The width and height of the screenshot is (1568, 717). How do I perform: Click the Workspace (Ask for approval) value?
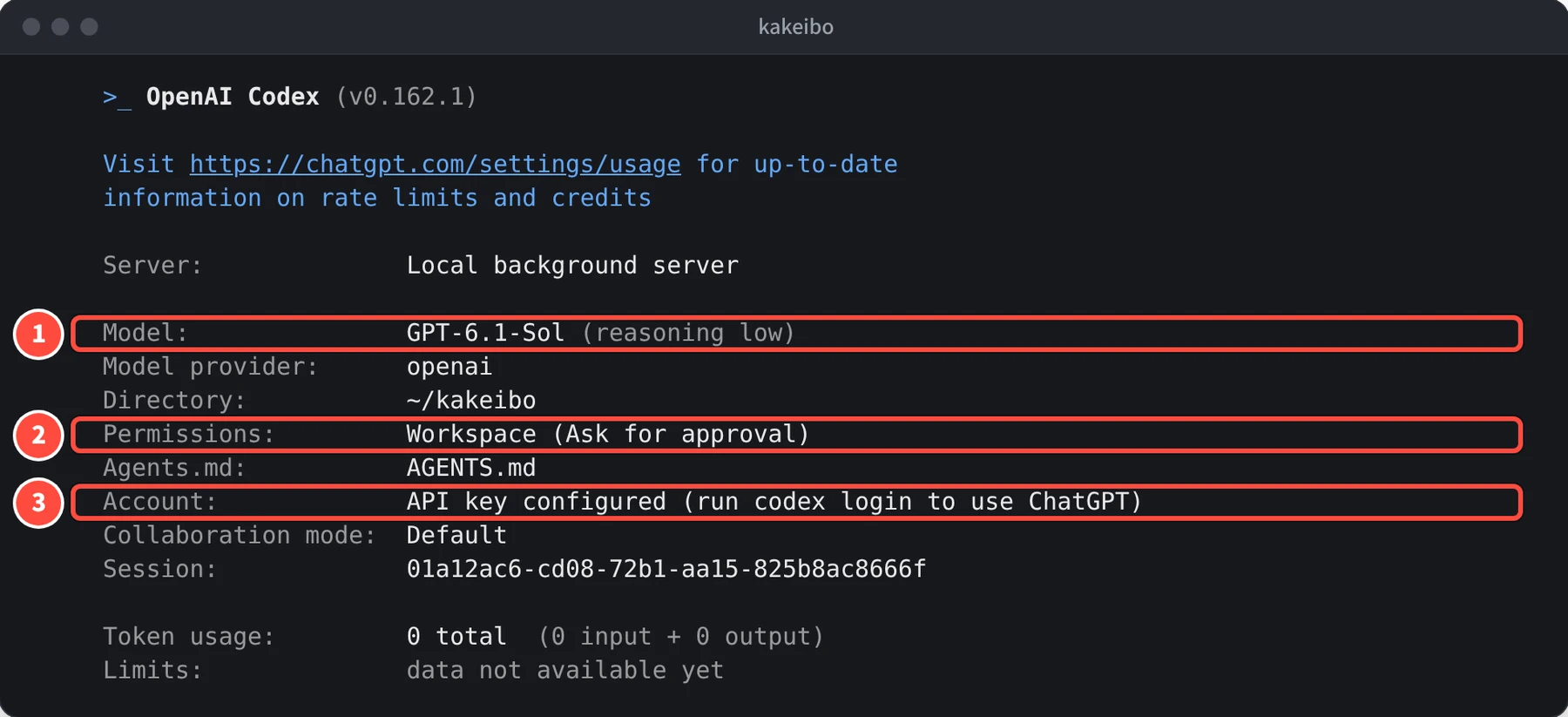pos(608,434)
